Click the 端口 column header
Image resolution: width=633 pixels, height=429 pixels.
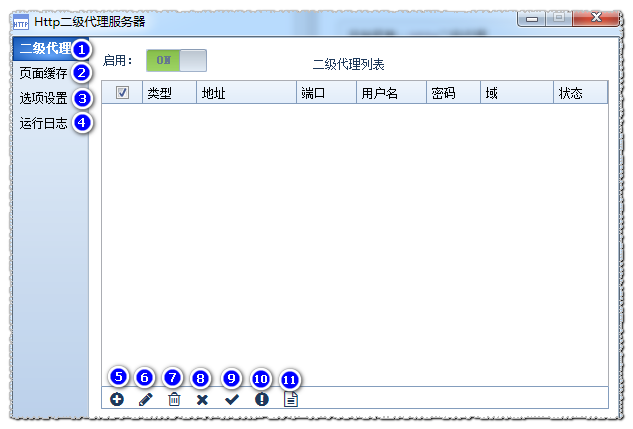tap(313, 93)
